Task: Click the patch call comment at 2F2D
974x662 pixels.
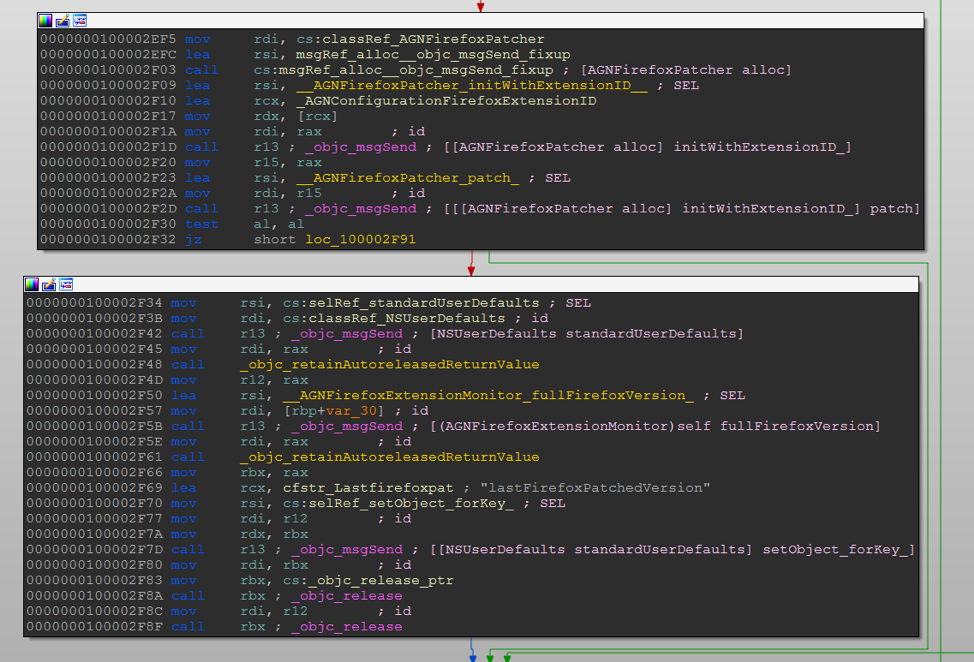Action: [682, 209]
